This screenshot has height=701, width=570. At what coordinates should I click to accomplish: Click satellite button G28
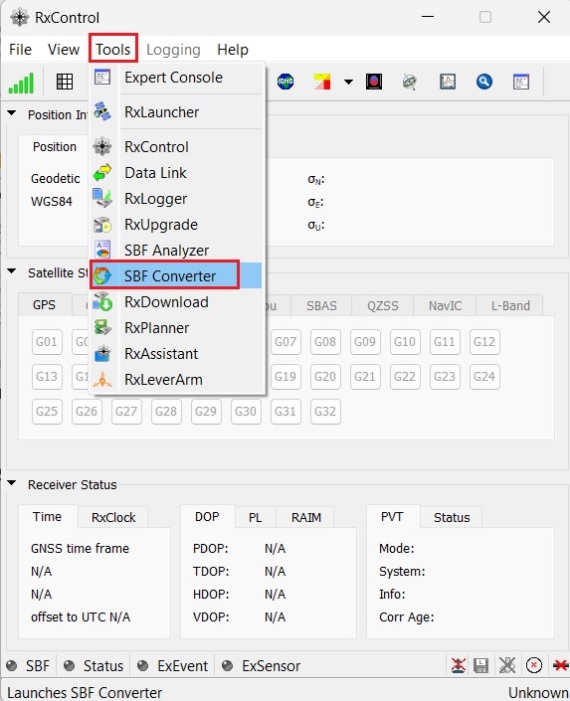[166, 411]
